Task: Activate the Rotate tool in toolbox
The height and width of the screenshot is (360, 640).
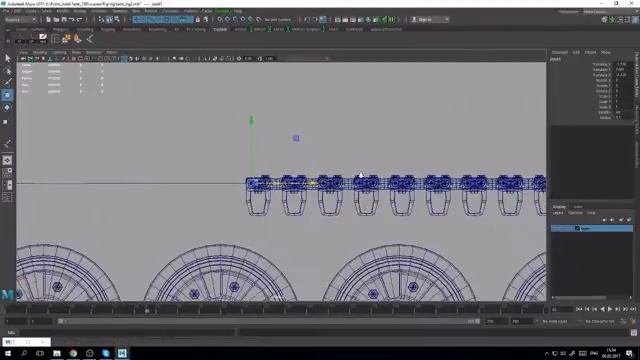Action: [7, 107]
